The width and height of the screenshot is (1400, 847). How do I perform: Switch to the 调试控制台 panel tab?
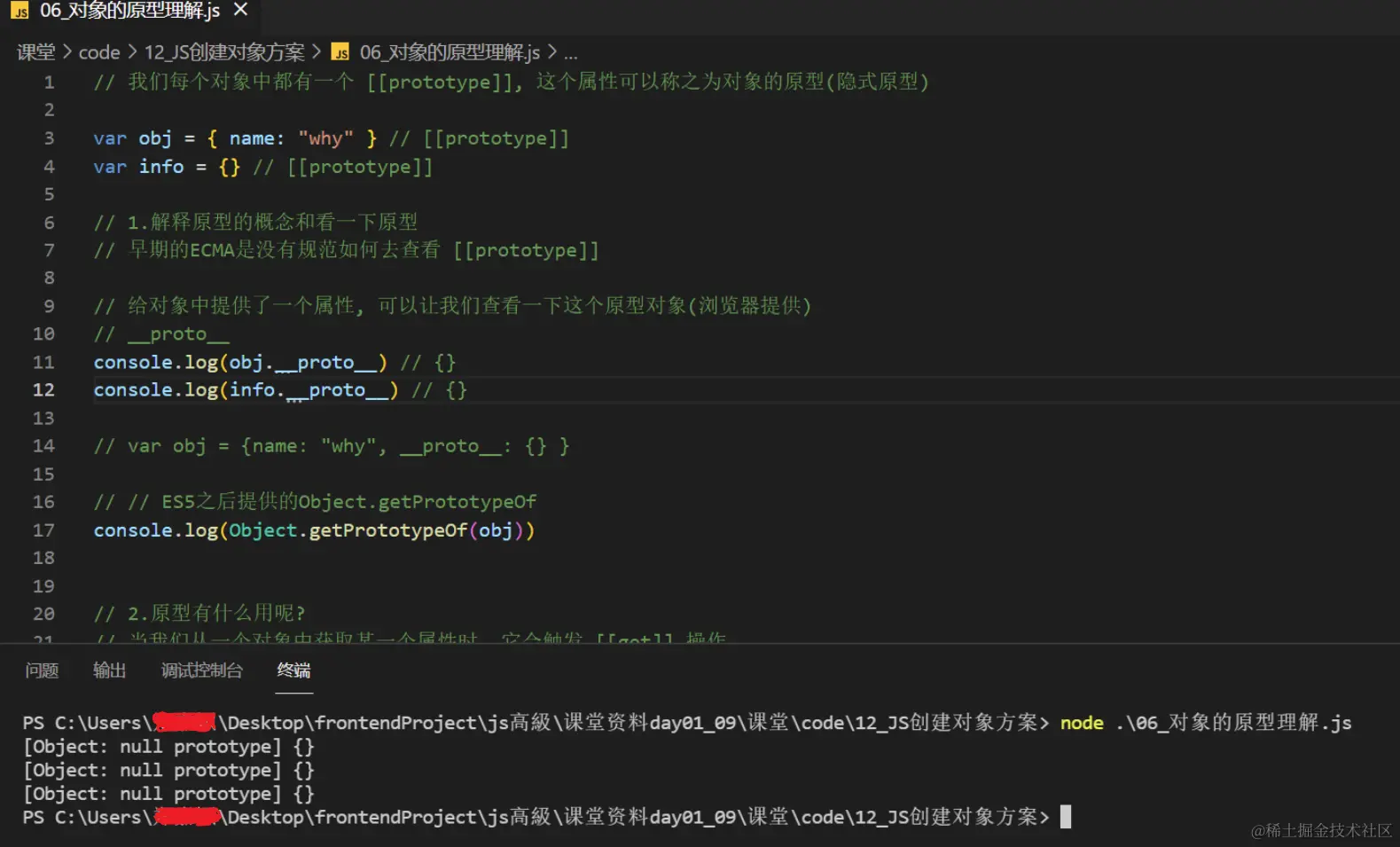click(x=202, y=671)
